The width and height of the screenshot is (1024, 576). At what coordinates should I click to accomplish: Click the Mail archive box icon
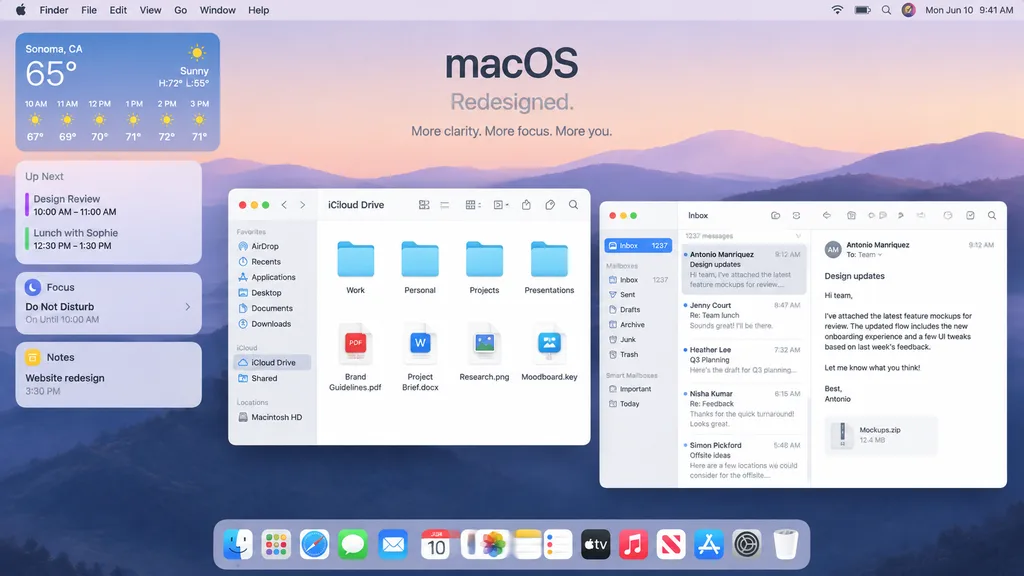(x=852, y=216)
